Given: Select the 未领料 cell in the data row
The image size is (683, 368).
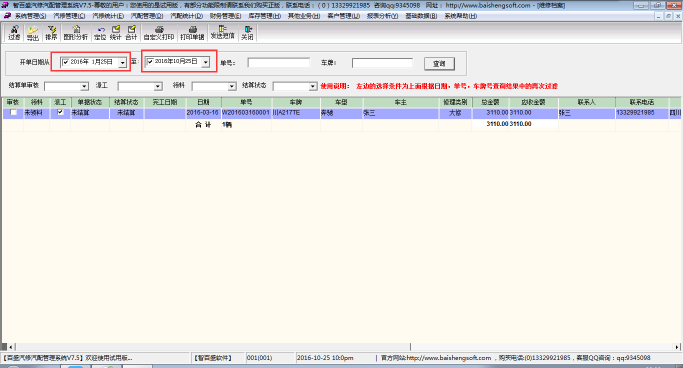Looking at the screenshot, I should pyautogui.click(x=37, y=113).
